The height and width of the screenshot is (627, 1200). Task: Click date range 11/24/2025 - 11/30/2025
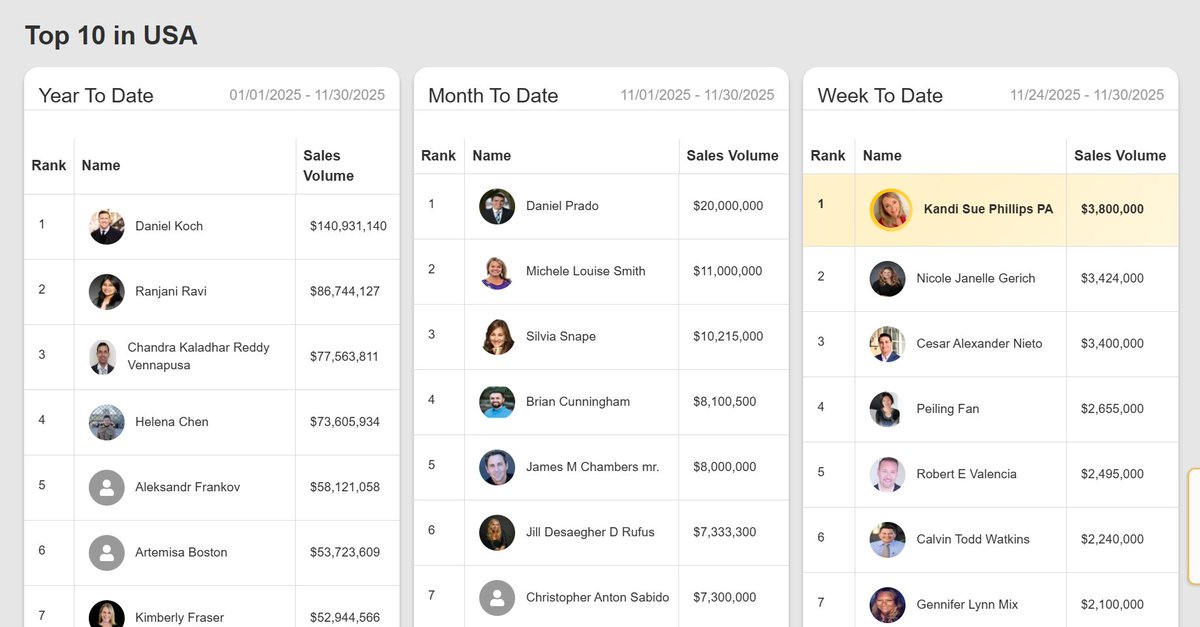1087,95
